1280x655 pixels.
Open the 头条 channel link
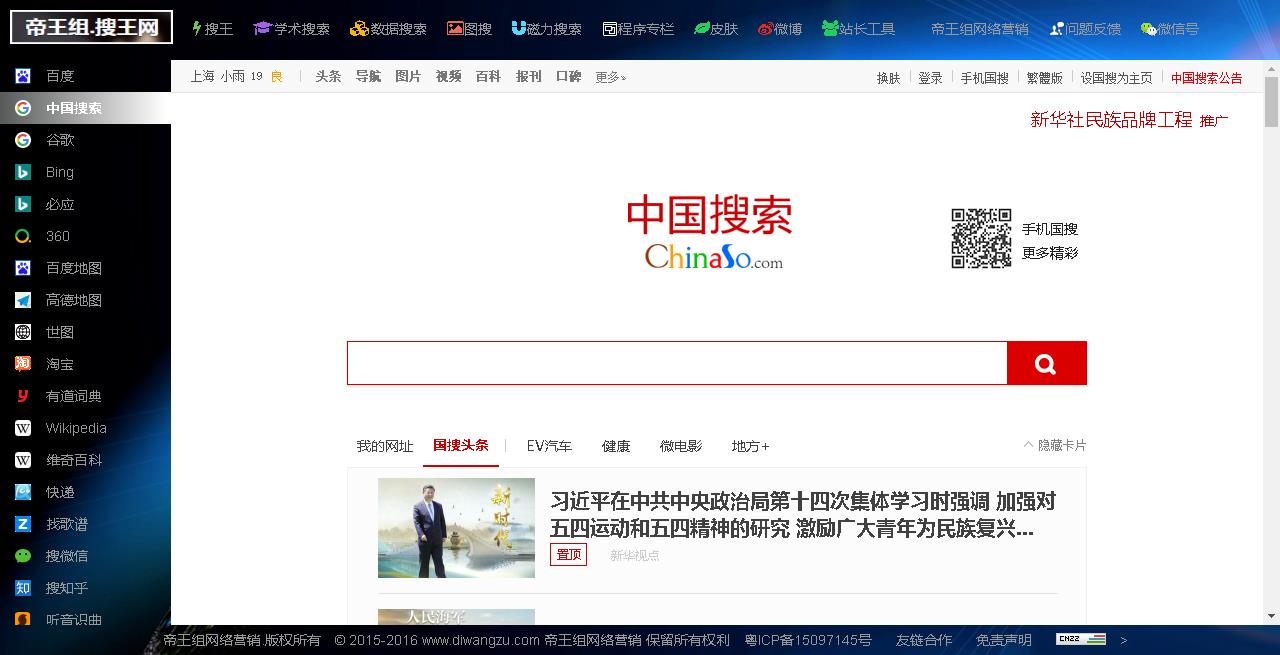[328, 76]
